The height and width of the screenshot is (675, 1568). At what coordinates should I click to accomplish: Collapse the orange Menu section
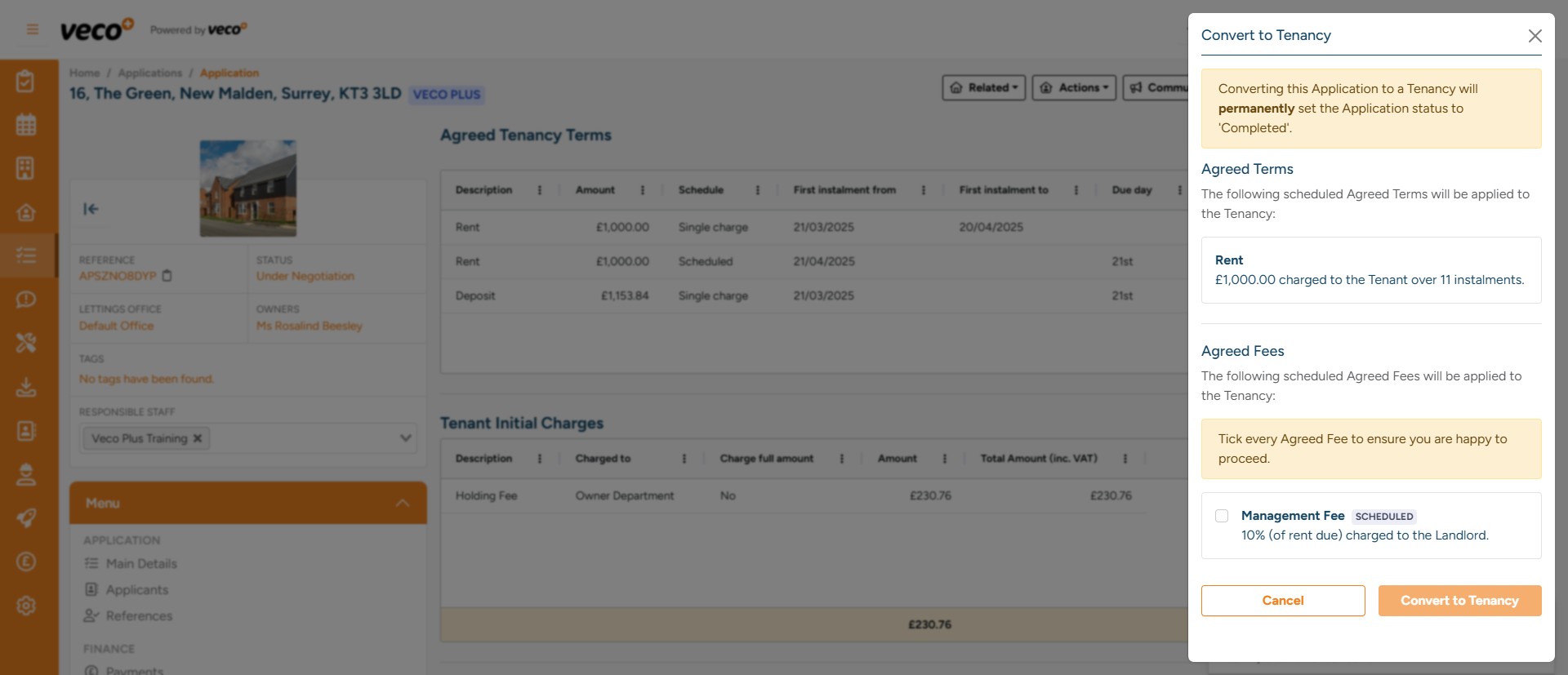point(402,503)
